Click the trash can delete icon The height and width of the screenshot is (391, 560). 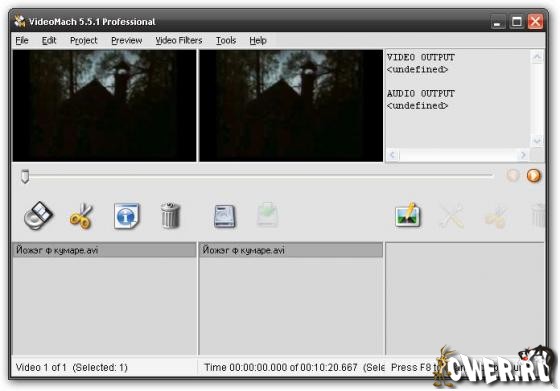tap(170, 215)
